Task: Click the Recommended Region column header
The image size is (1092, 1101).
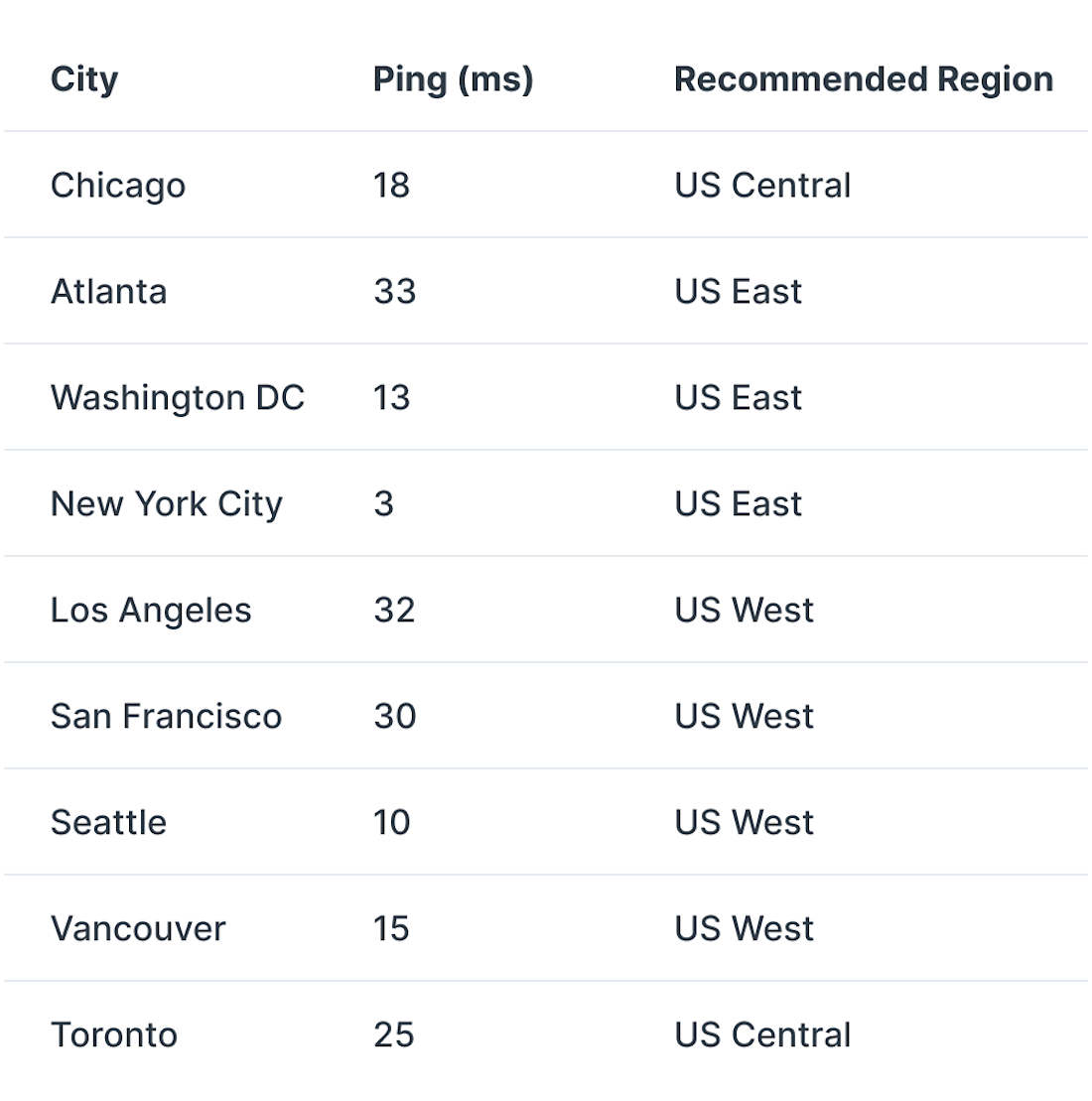Action: (x=864, y=78)
